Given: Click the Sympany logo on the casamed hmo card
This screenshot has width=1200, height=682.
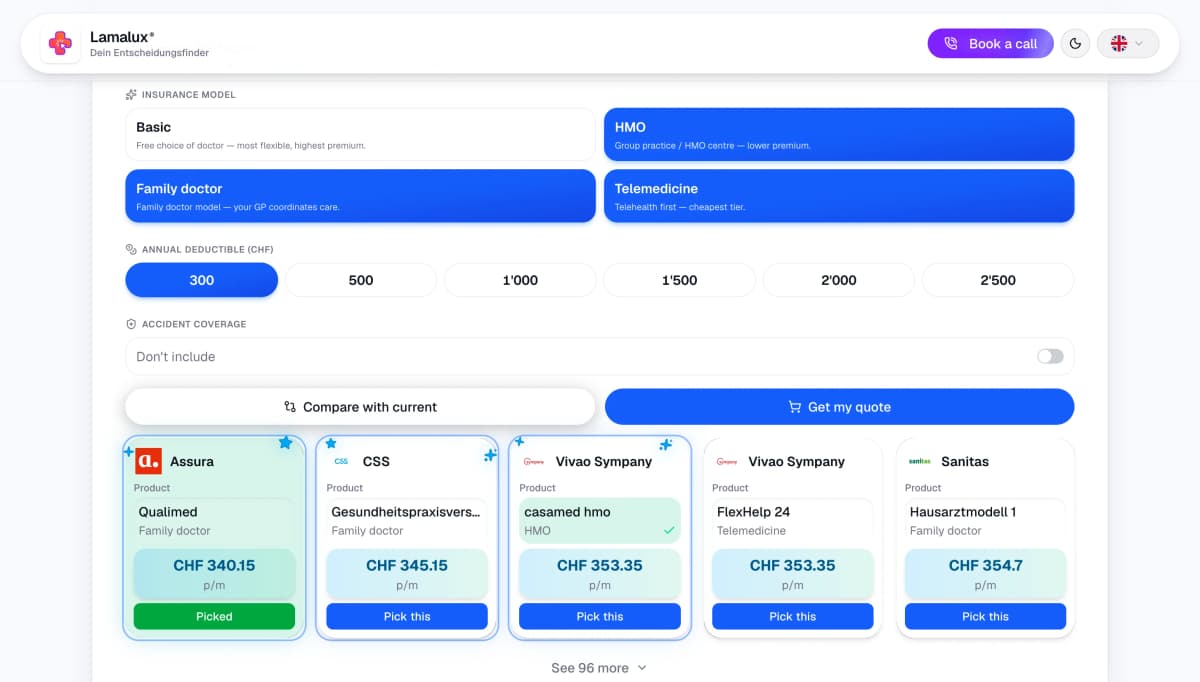Looking at the screenshot, I should point(534,461).
